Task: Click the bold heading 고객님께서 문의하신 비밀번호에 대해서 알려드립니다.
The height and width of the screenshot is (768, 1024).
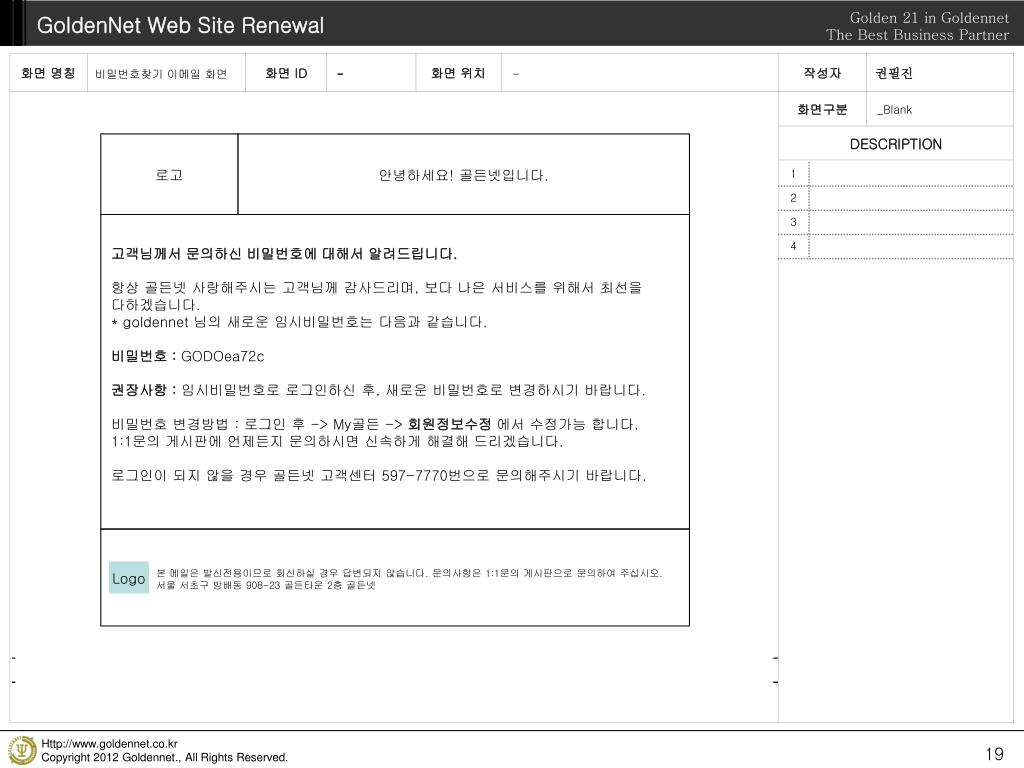Action: tap(284, 254)
